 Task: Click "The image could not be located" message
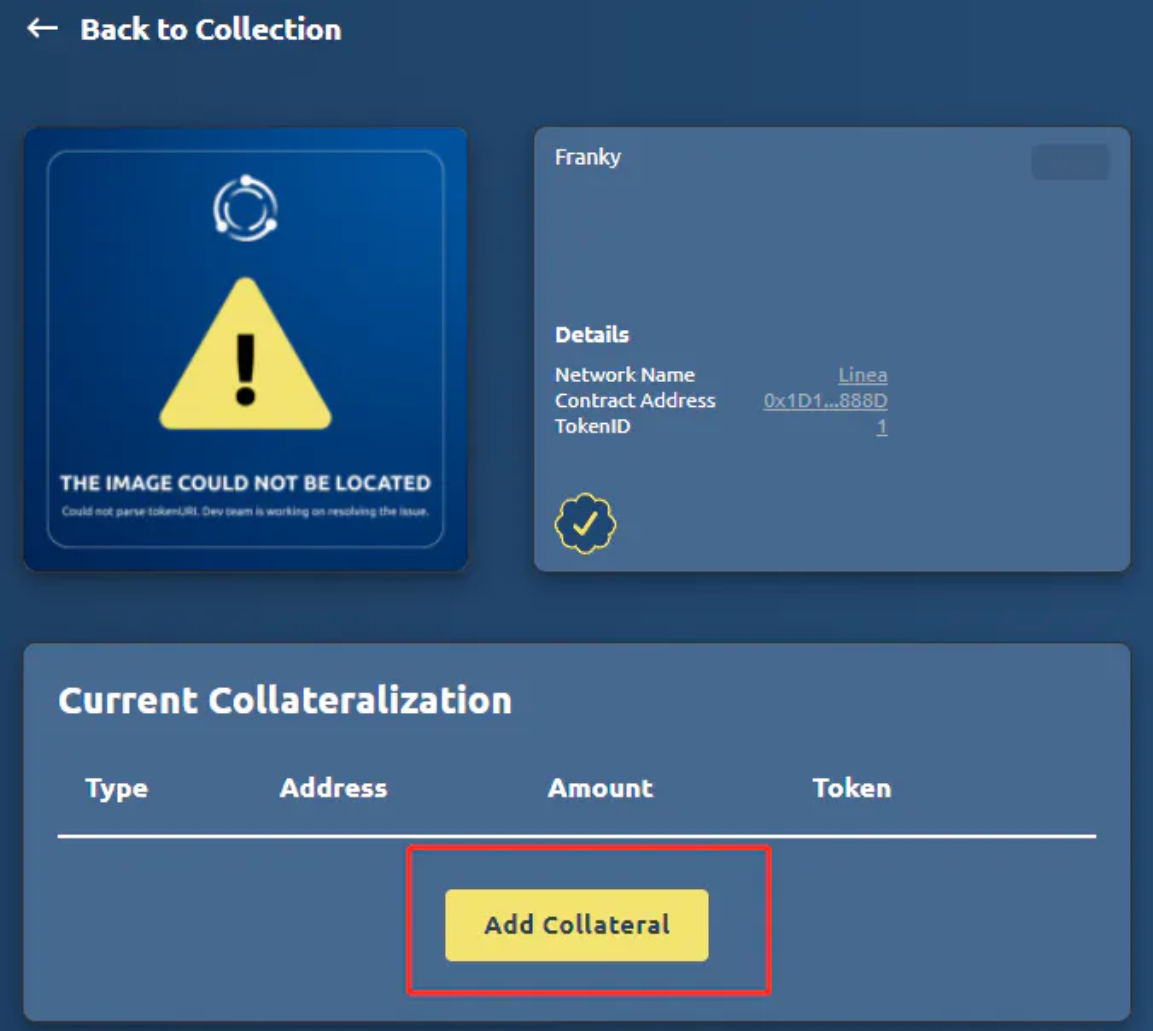245,483
